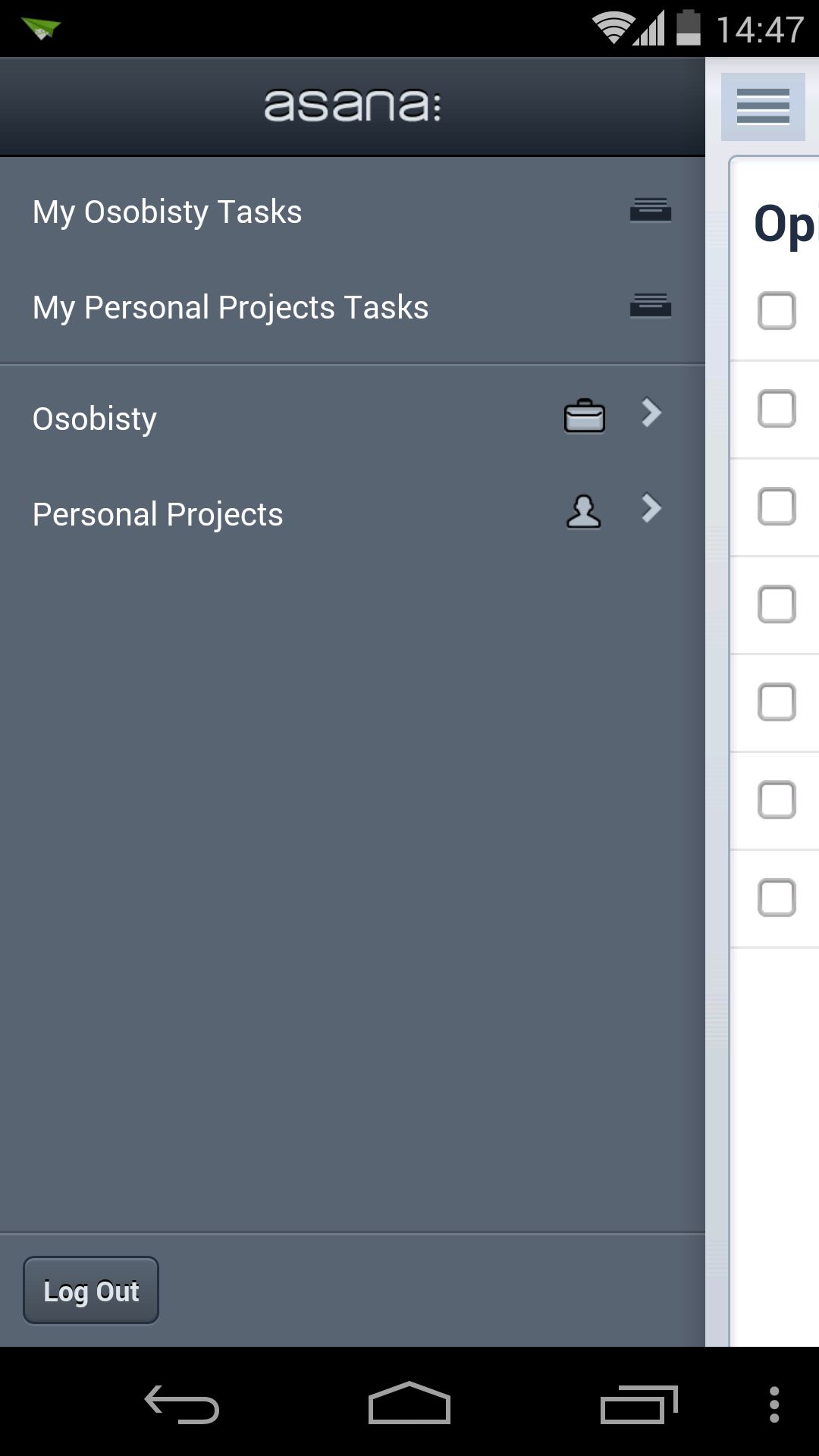Tap the hamburger menu icon

pos(763,106)
